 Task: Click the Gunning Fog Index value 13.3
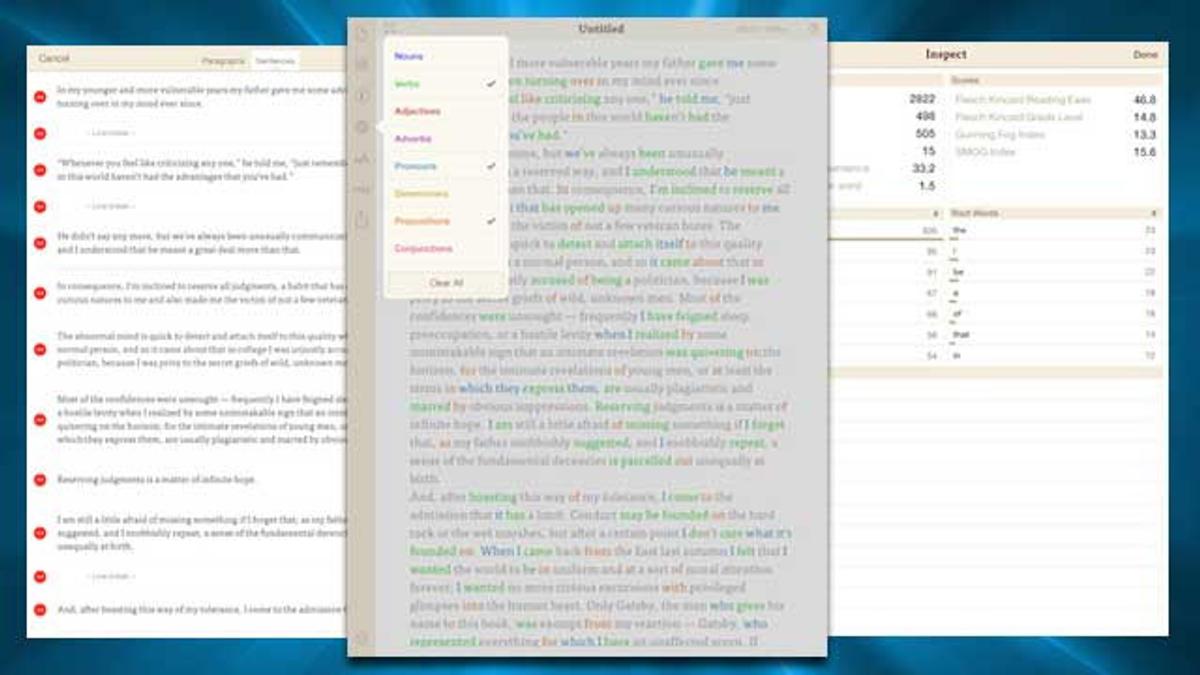tap(1144, 135)
